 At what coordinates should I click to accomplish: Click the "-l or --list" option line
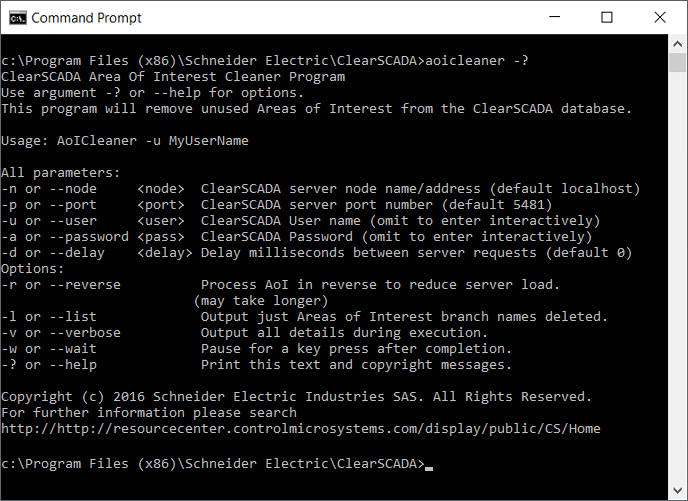click(x=304, y=317)
